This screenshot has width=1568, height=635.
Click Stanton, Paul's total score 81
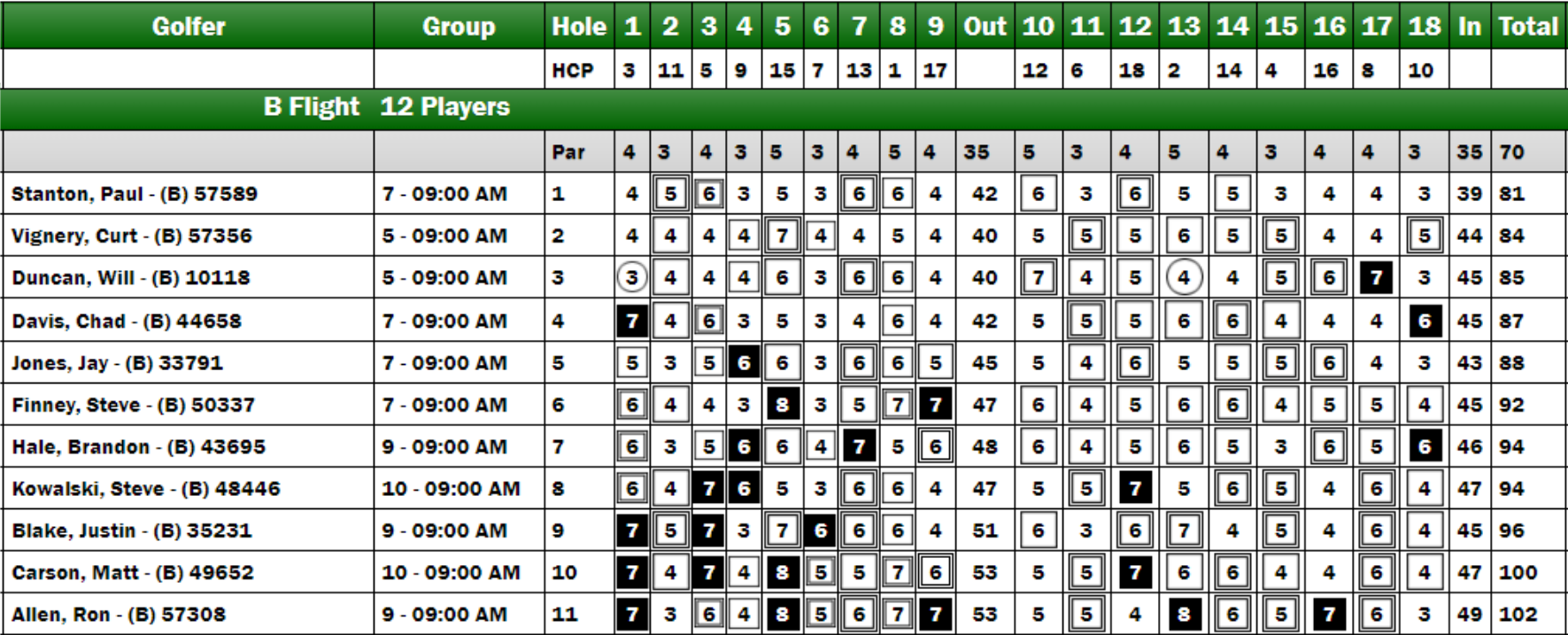pyautogui.click(x=1512, y=194)
